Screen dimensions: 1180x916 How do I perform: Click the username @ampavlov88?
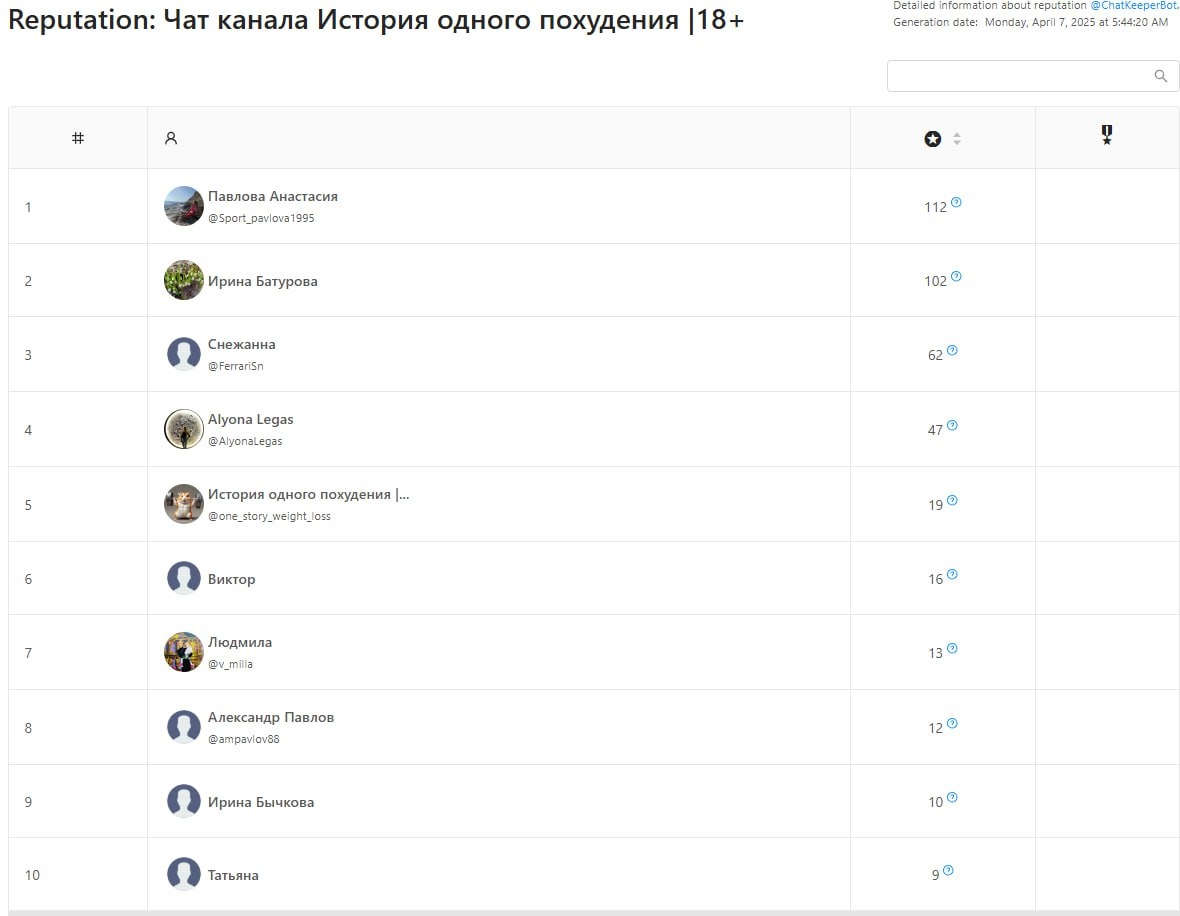[244, 739]
